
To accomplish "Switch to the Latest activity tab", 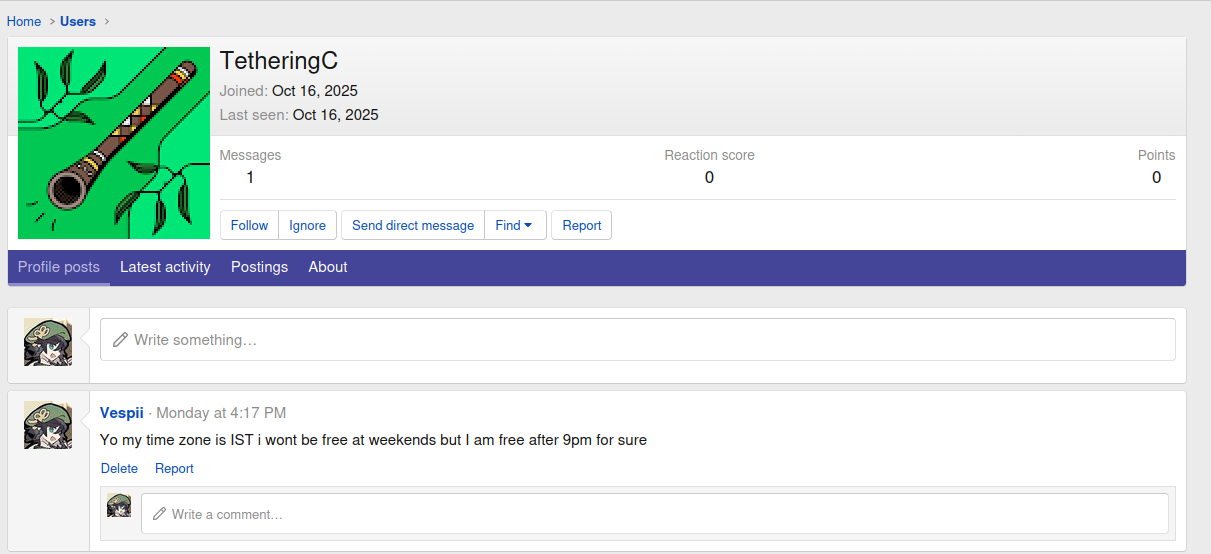I will [165, 267].
